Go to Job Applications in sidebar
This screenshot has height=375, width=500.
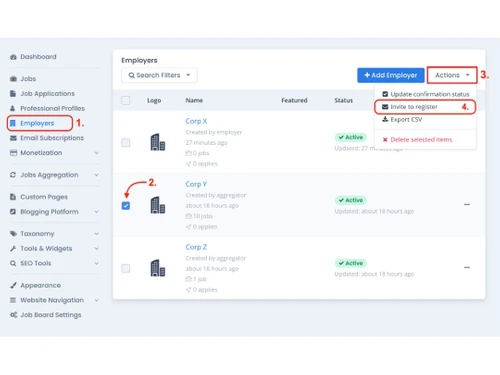[47, 94]
